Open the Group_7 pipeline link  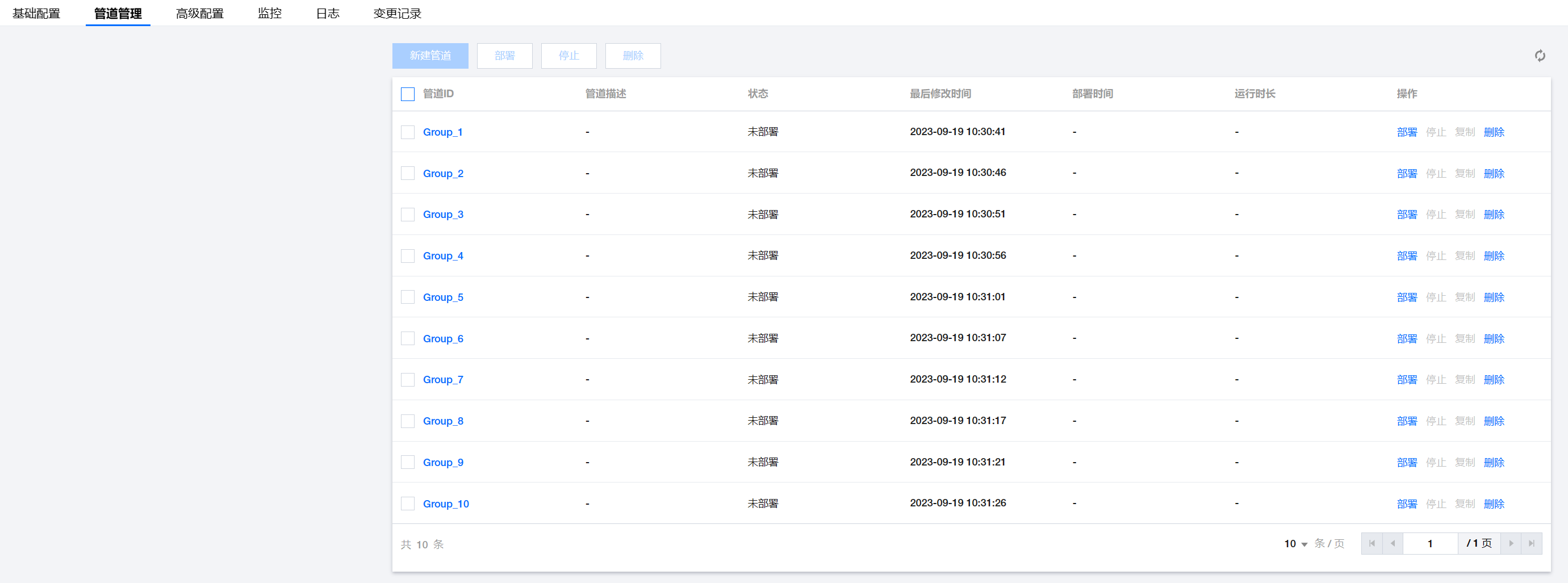(x=443, y=380)
